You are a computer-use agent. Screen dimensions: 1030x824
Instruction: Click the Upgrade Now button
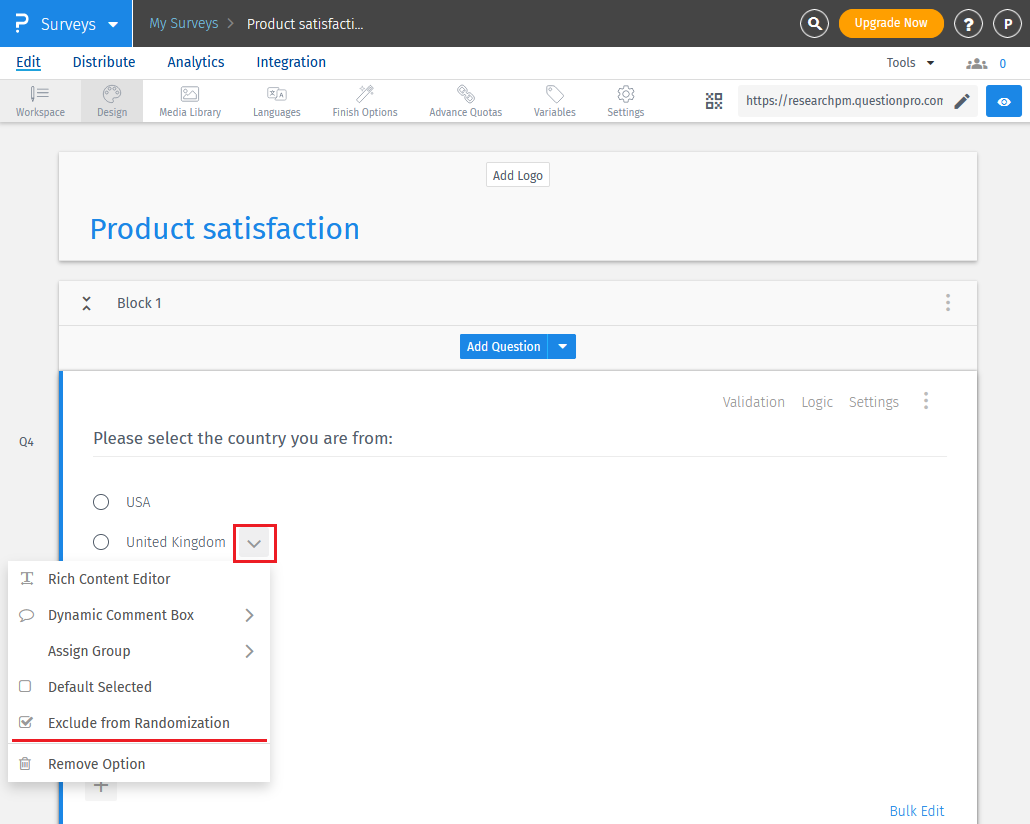891,23
